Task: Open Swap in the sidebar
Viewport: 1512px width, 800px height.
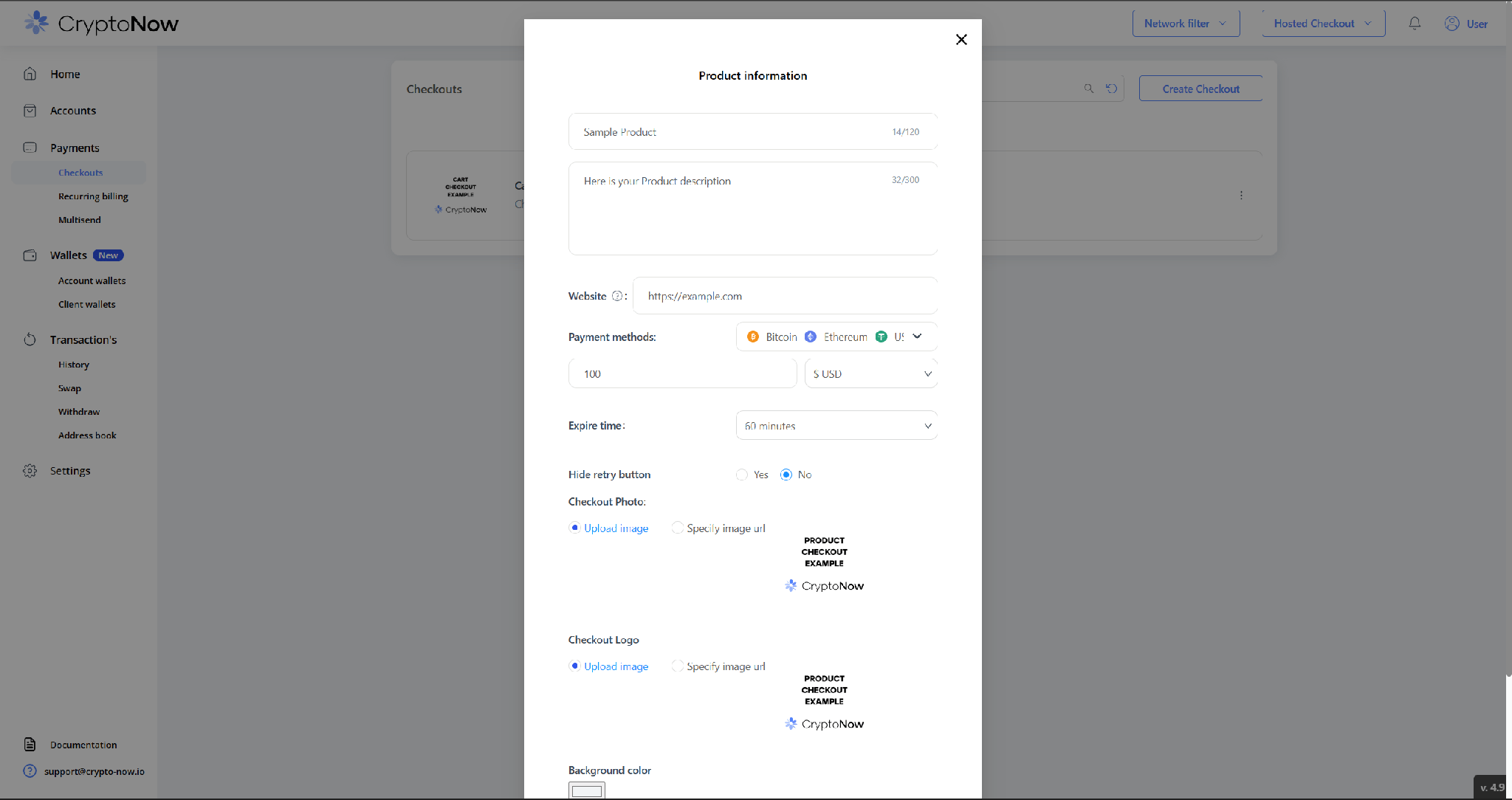Action: point(69,388)
